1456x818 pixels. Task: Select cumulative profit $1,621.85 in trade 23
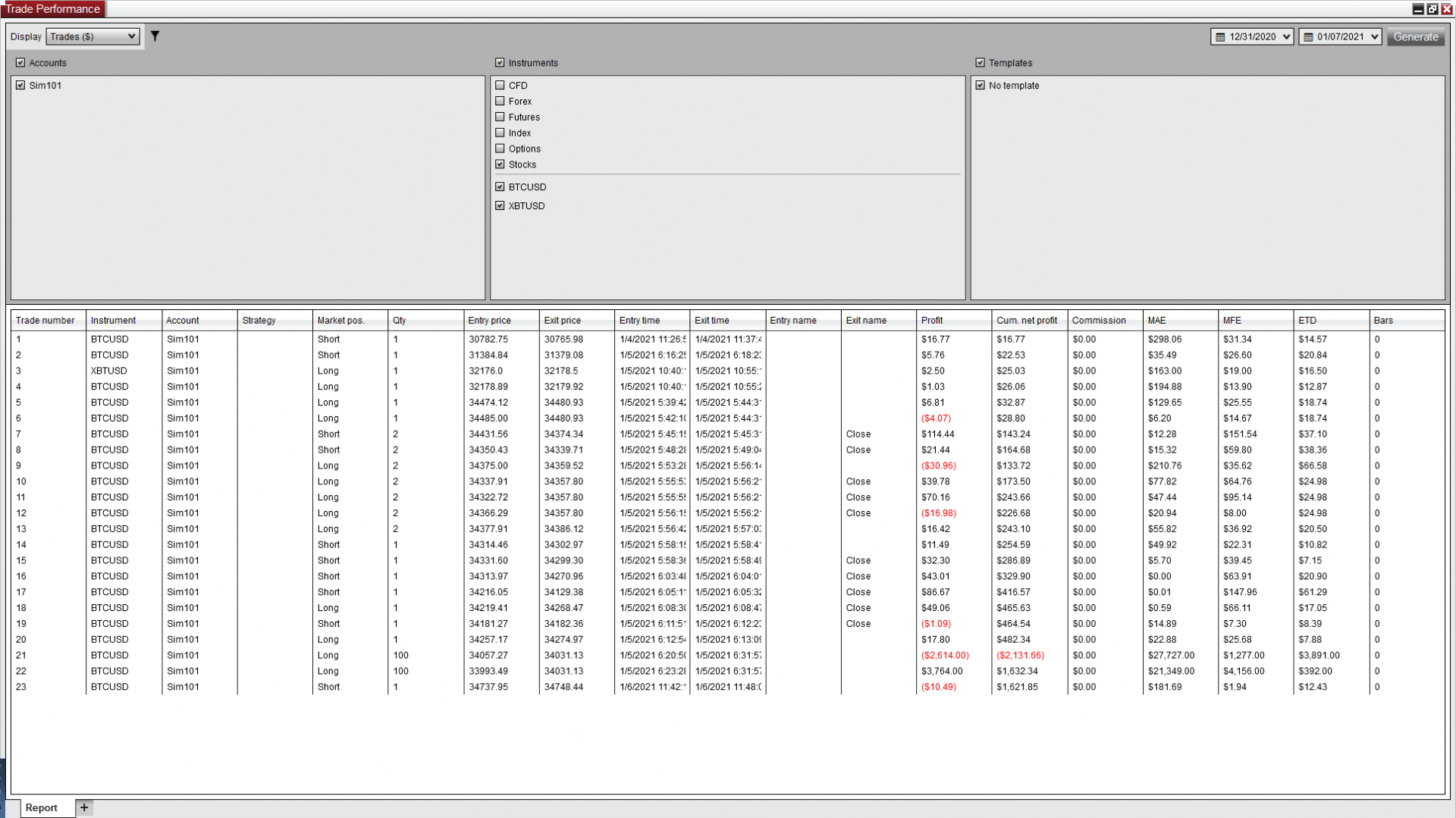click(1017, 687)
